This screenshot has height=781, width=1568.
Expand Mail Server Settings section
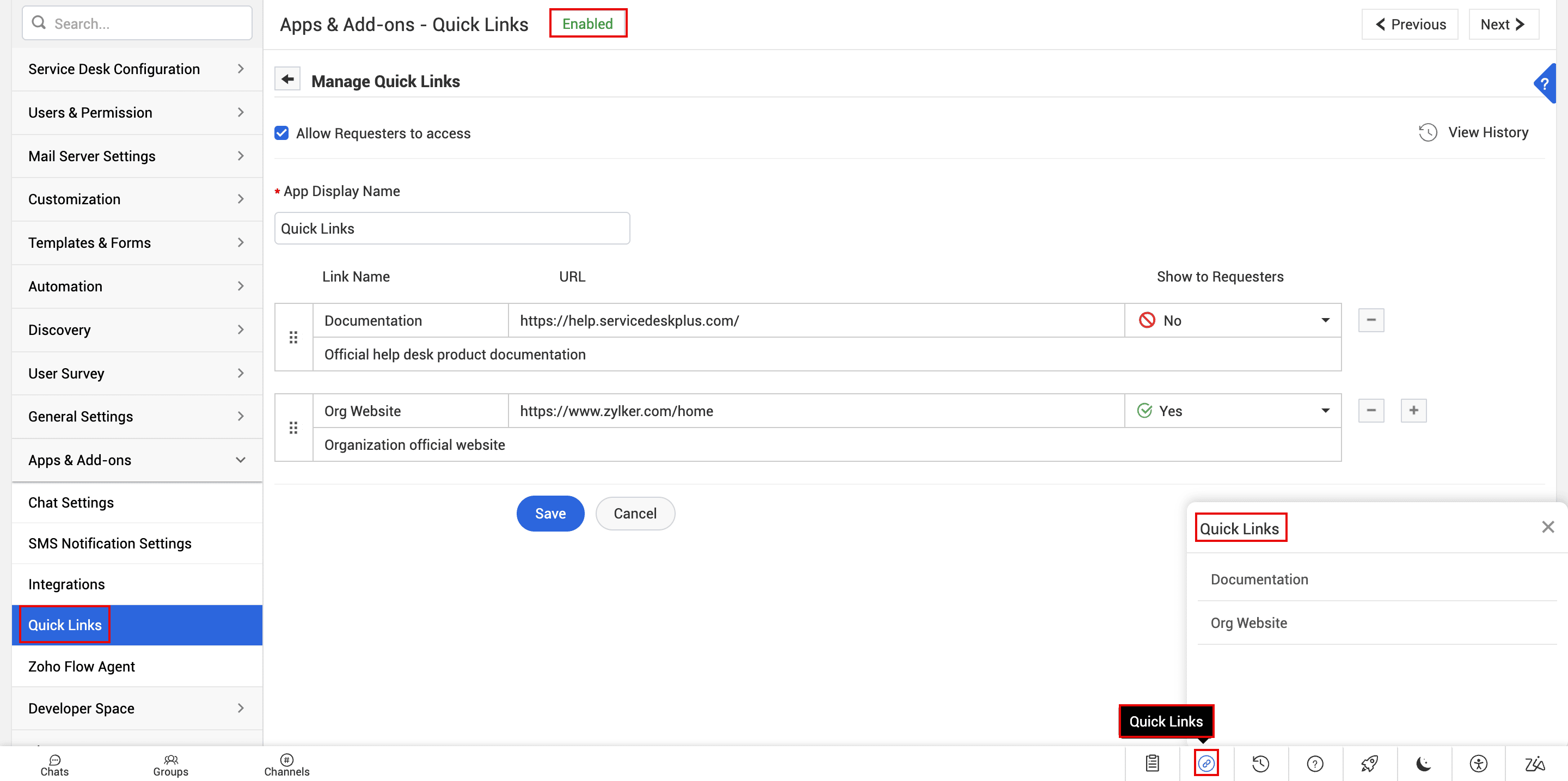tap(137, 156)
